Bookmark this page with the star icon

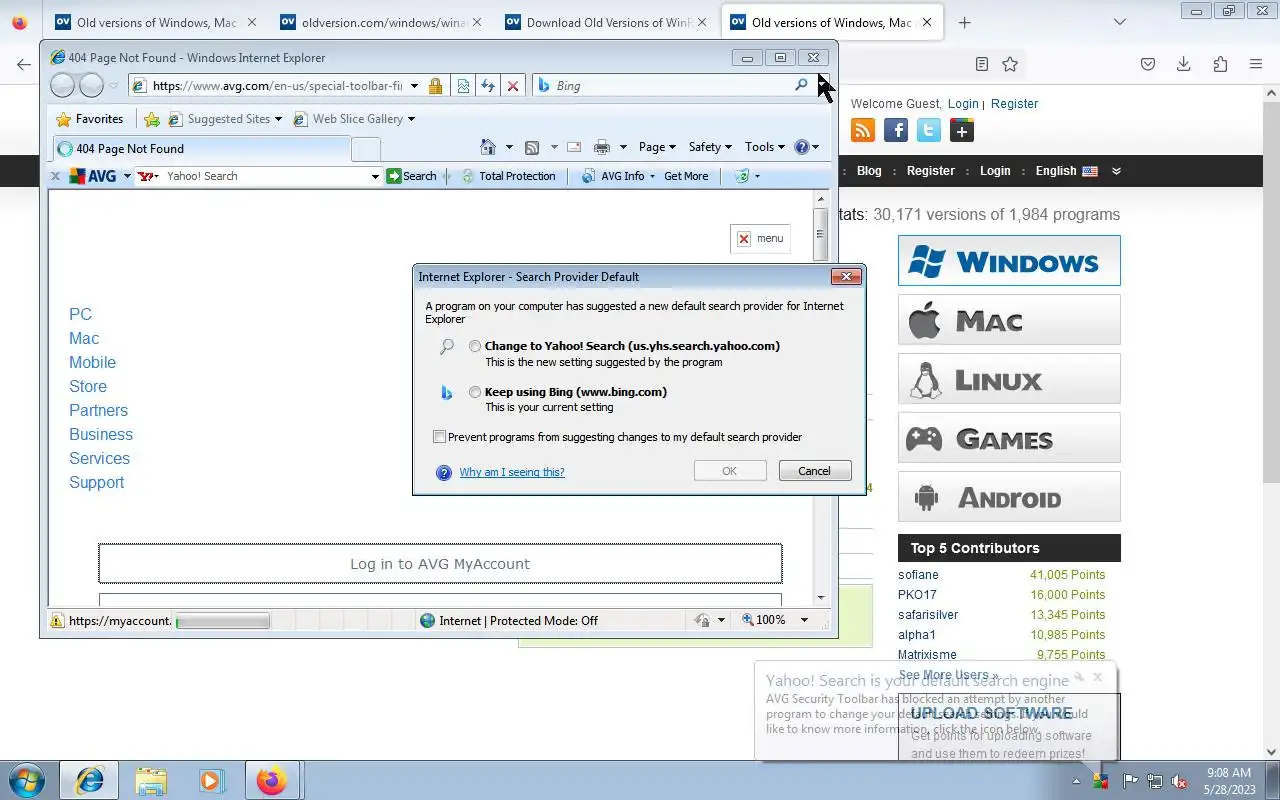[x=1010, y=64]
